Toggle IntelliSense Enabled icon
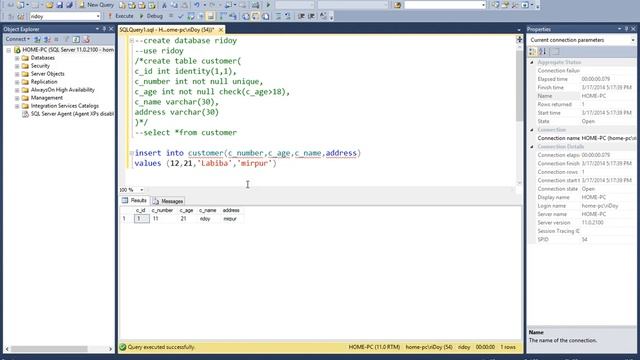Screen dimensions: 640x360 (x=211, y=16)
